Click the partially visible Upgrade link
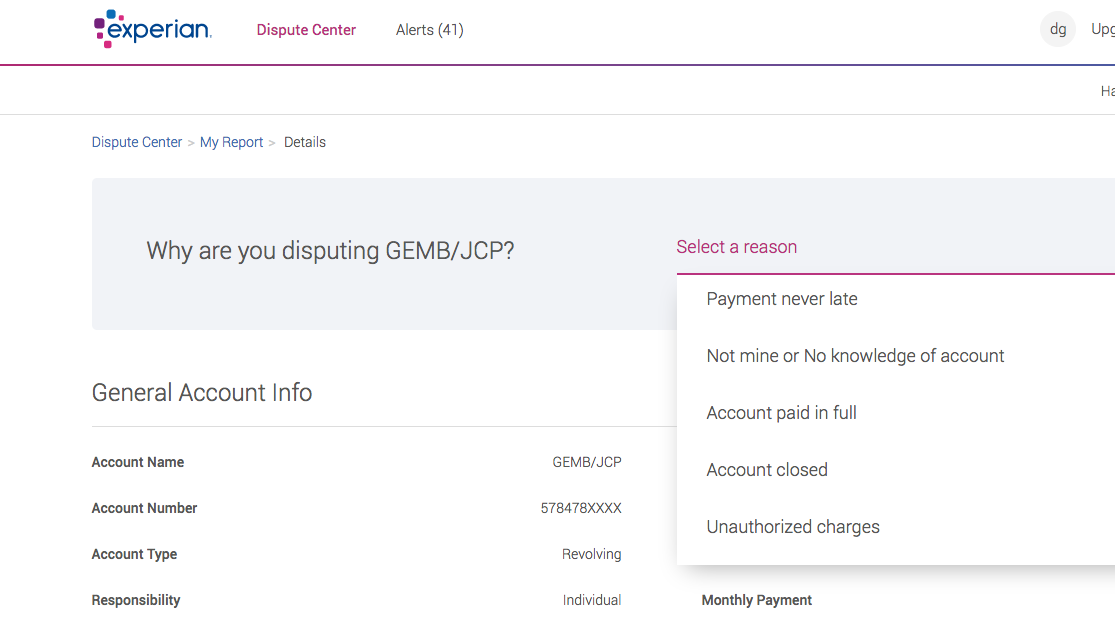 point(1102,30)
